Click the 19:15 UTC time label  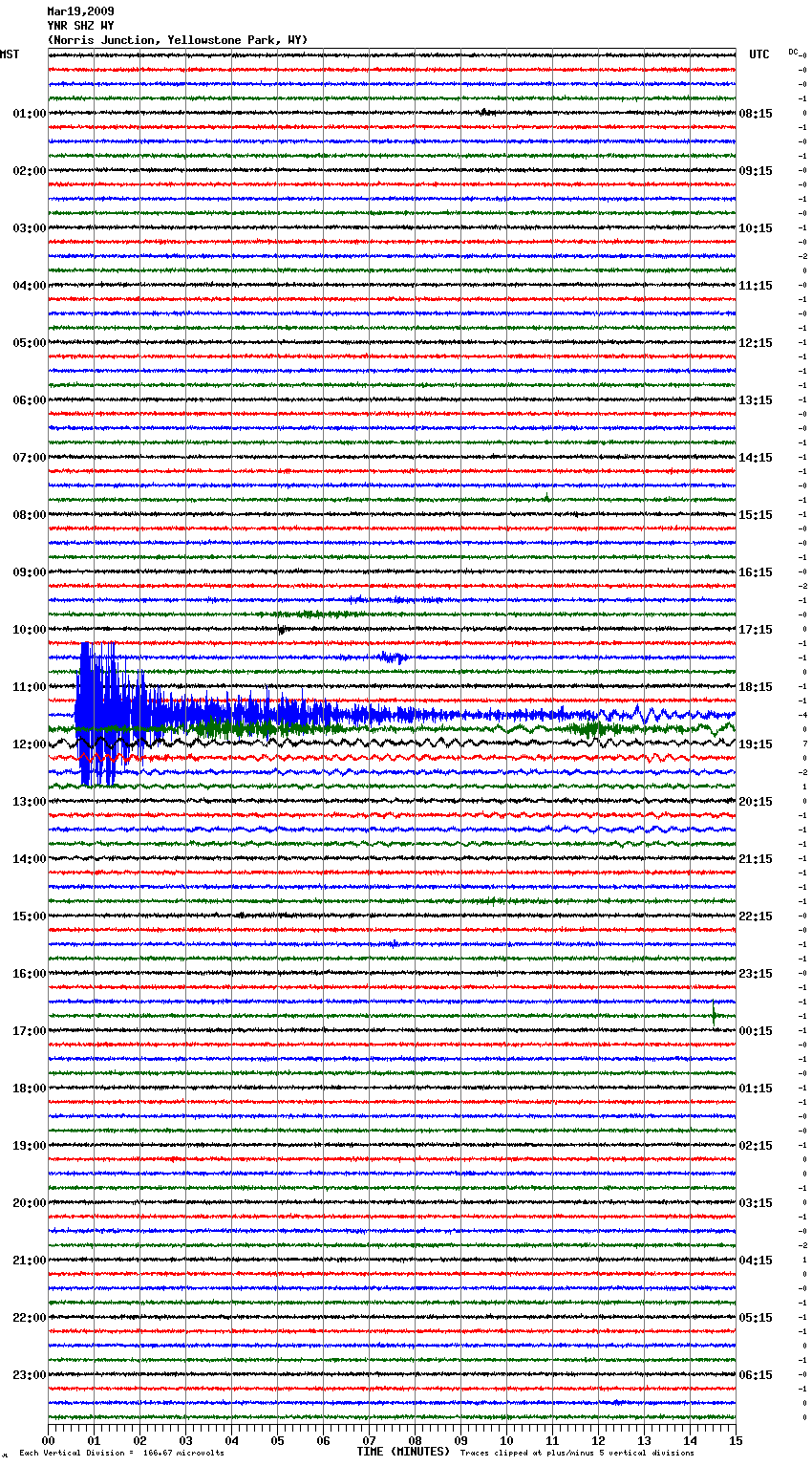(756, 744)
